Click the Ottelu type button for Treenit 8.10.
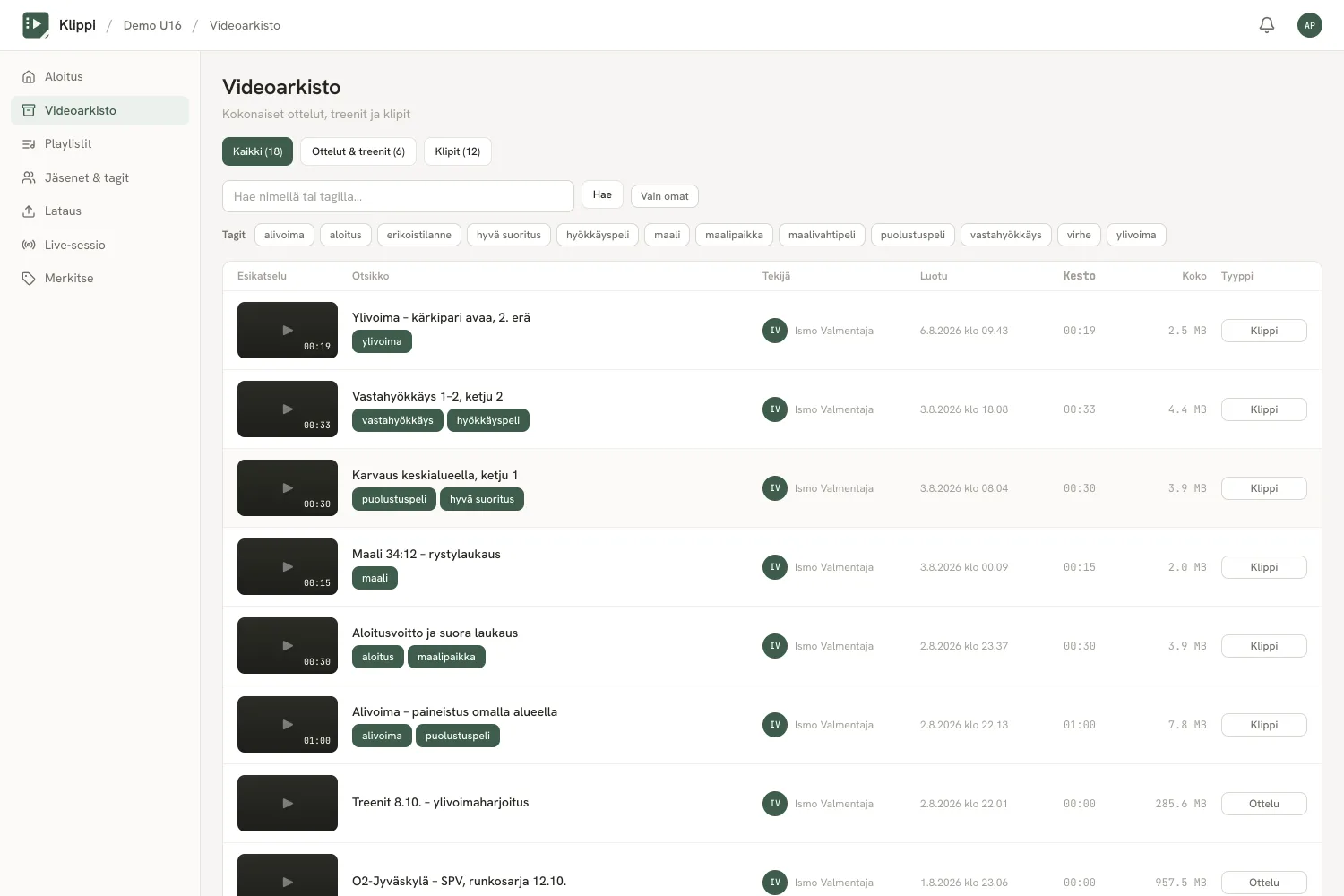1344x896 pixels. tap(1263, 804)
